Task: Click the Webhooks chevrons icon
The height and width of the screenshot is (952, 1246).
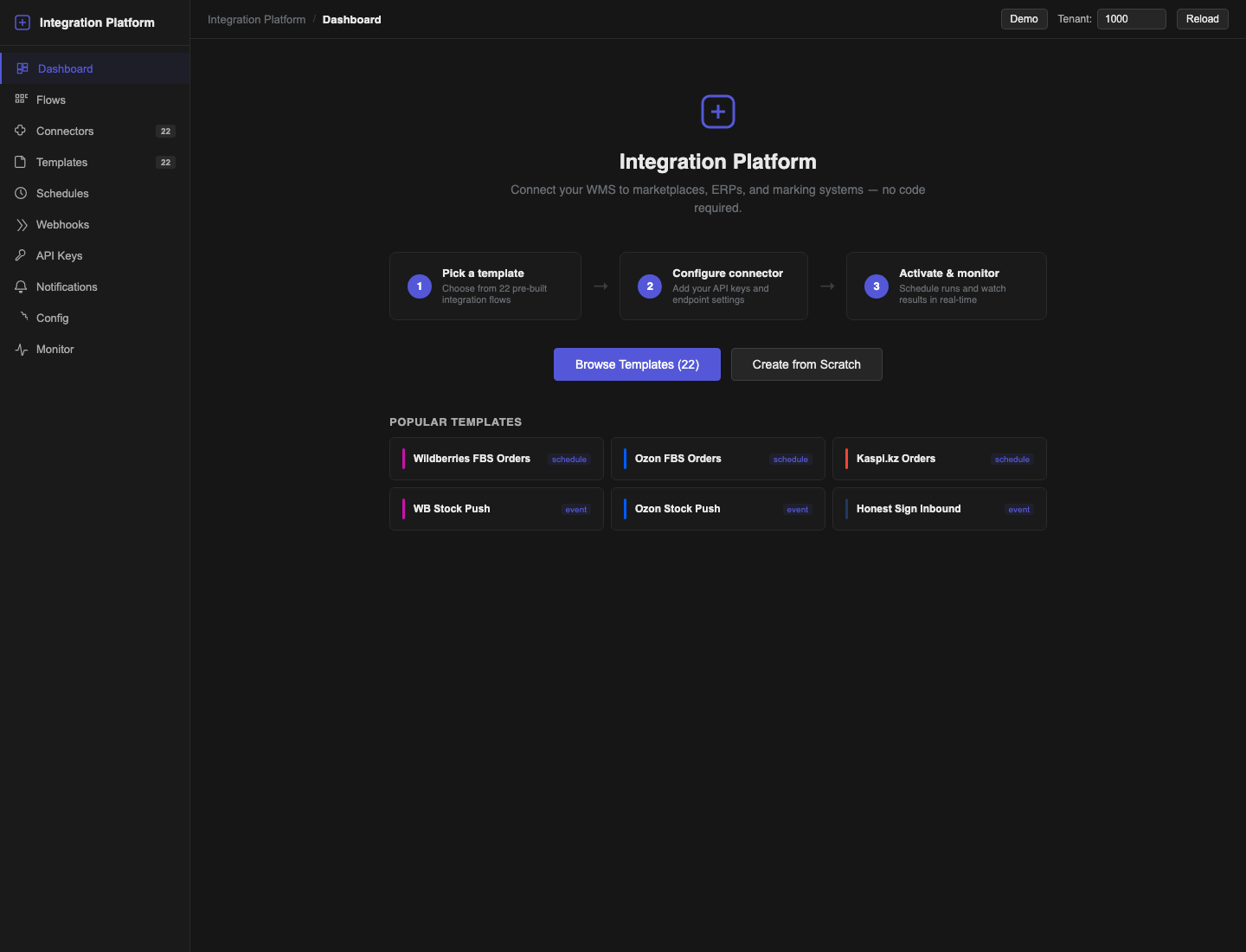Action: point(21,224)
